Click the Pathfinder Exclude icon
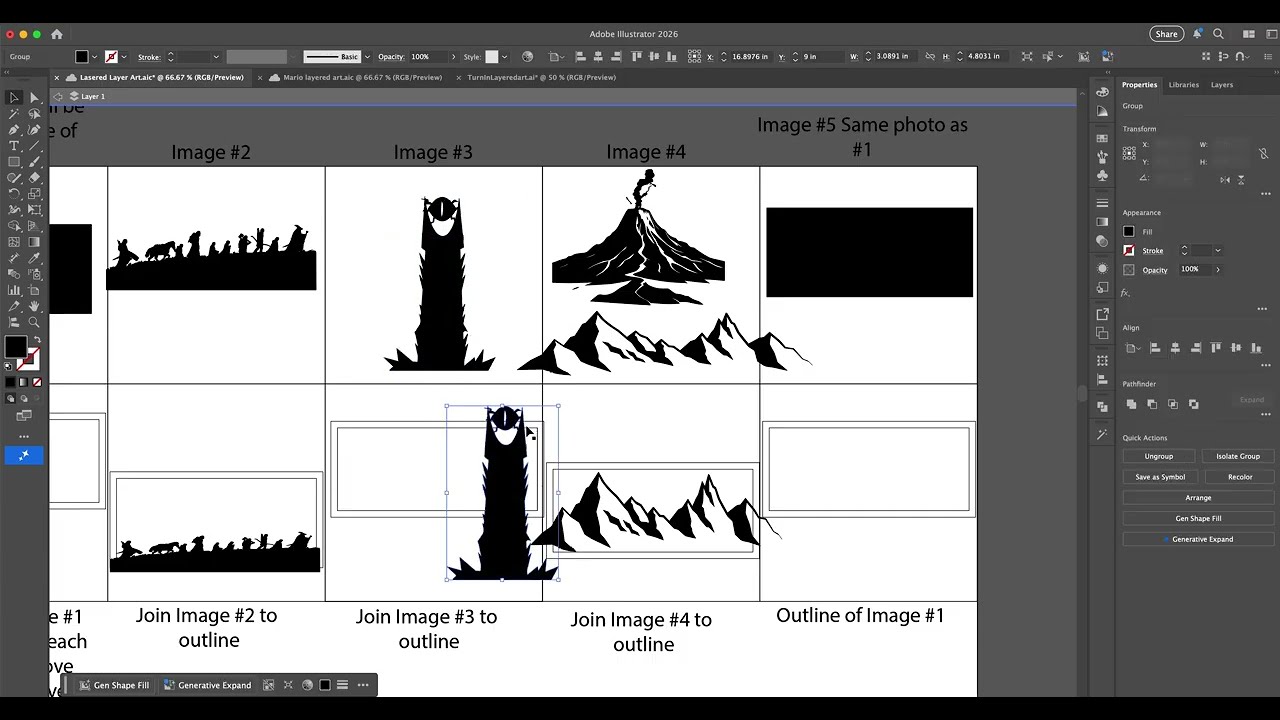Image resolution: width=1280 pixels, height=720 pixels. [x=1194, y=404]
